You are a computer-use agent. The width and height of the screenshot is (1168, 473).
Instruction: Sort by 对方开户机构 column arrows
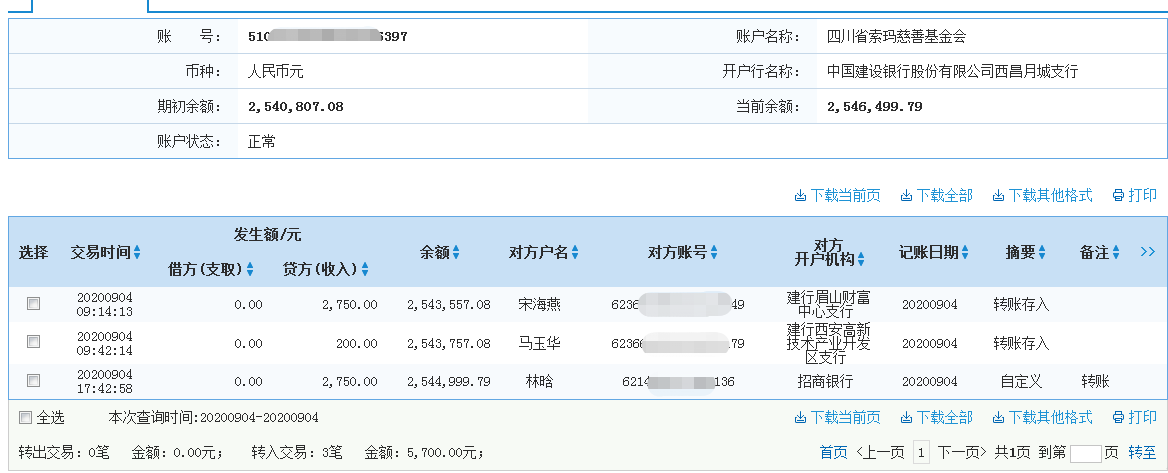coord(861,259)
